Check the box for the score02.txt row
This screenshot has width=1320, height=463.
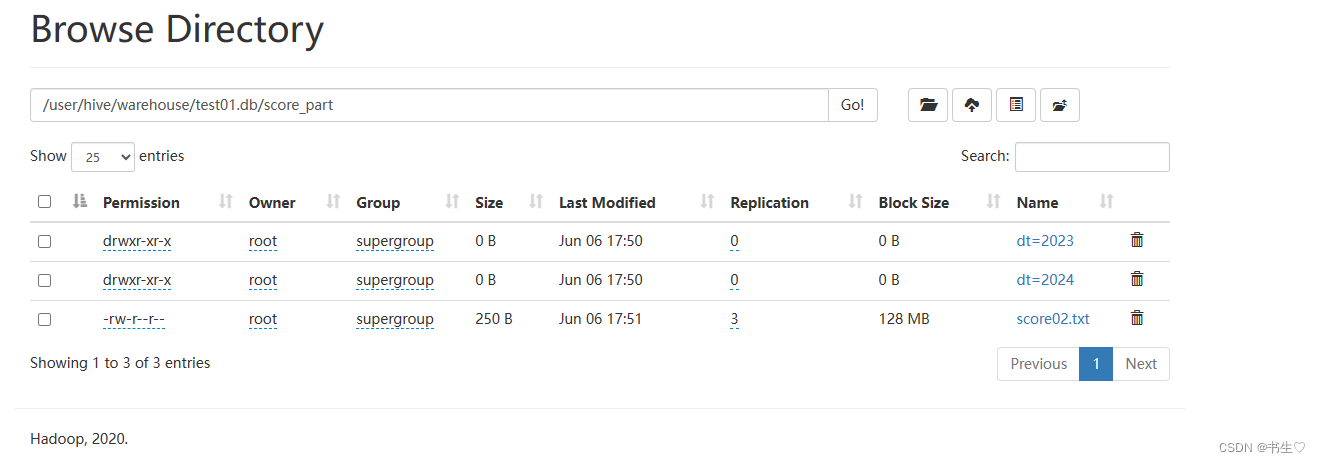tap(44, 320)
